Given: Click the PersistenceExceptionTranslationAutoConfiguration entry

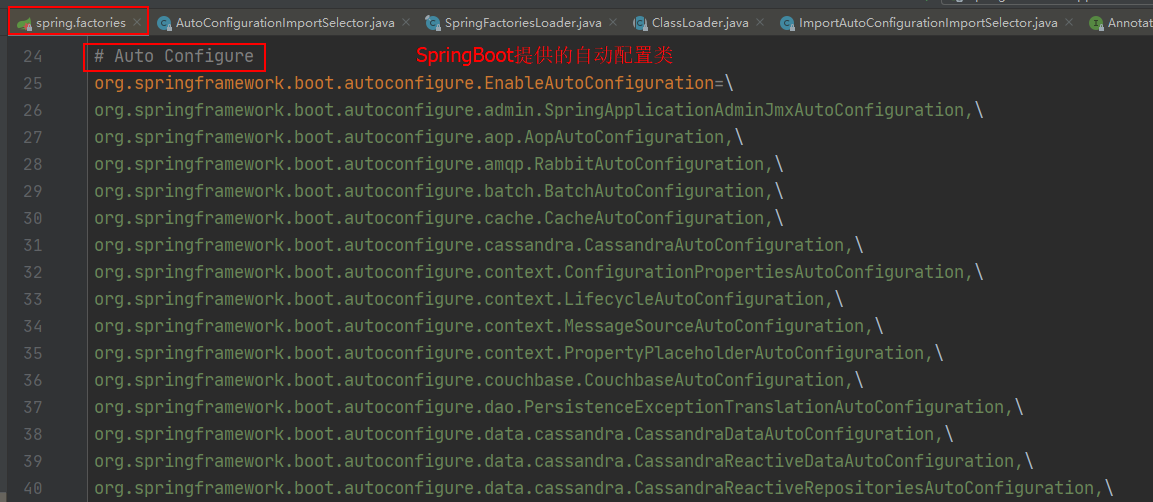Looking at the screenshot, I should tap(559, 406).
